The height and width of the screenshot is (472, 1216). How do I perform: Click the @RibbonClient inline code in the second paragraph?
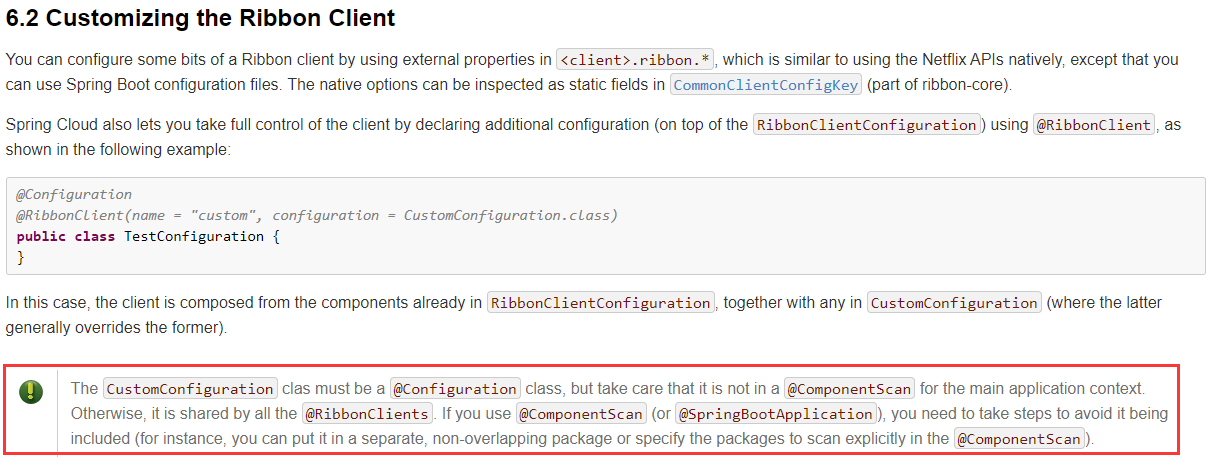(1094, 125)
